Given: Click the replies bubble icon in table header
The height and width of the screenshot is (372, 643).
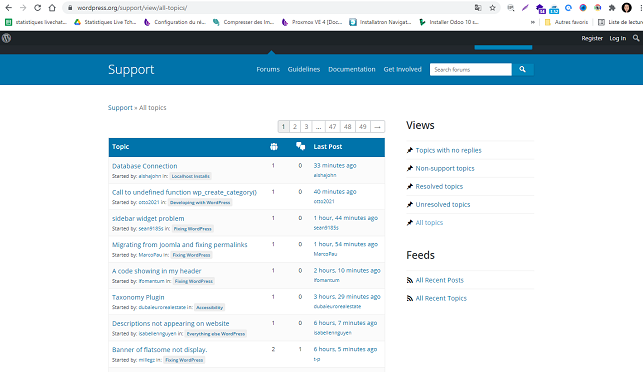Looking at the screenshot, I should [x=301, y=146].
